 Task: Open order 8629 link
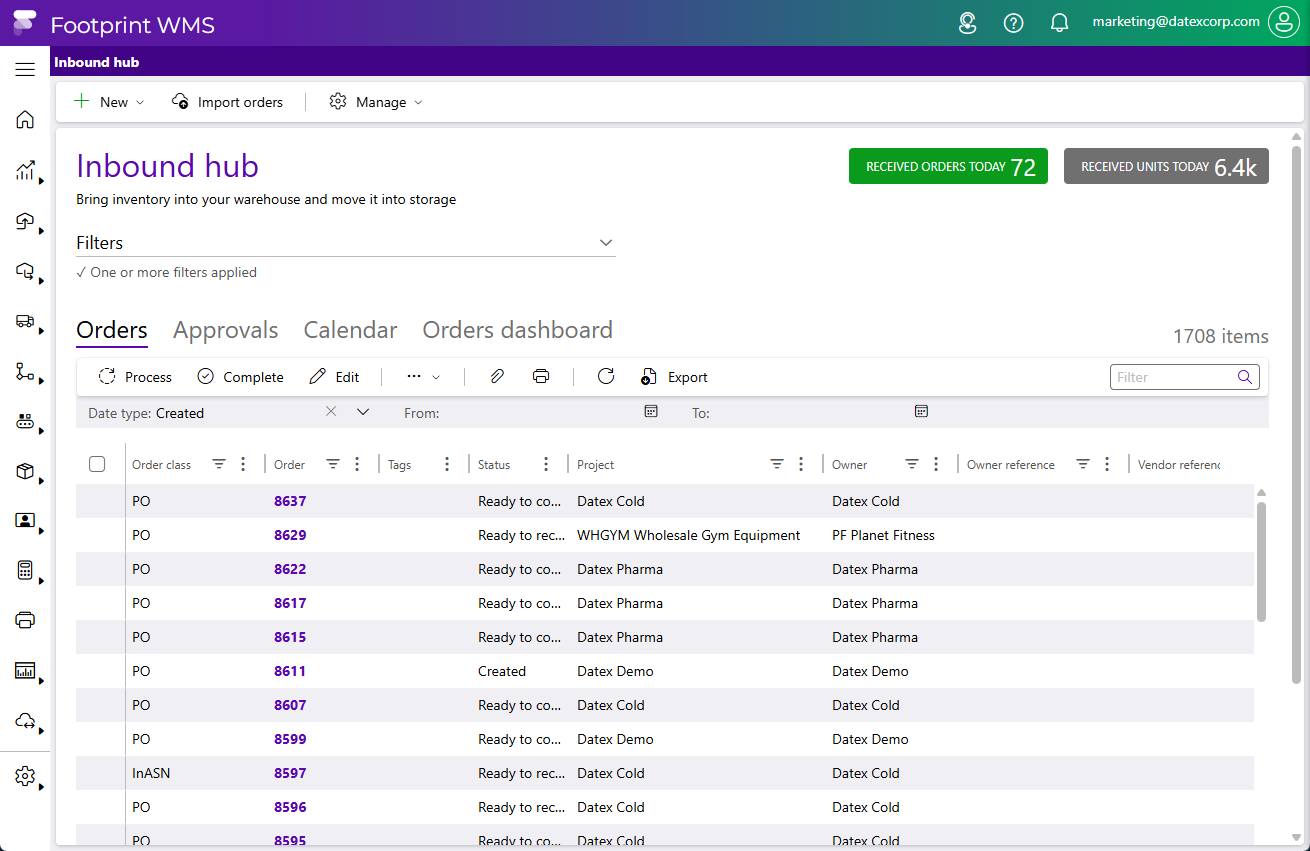coord(290,535)
